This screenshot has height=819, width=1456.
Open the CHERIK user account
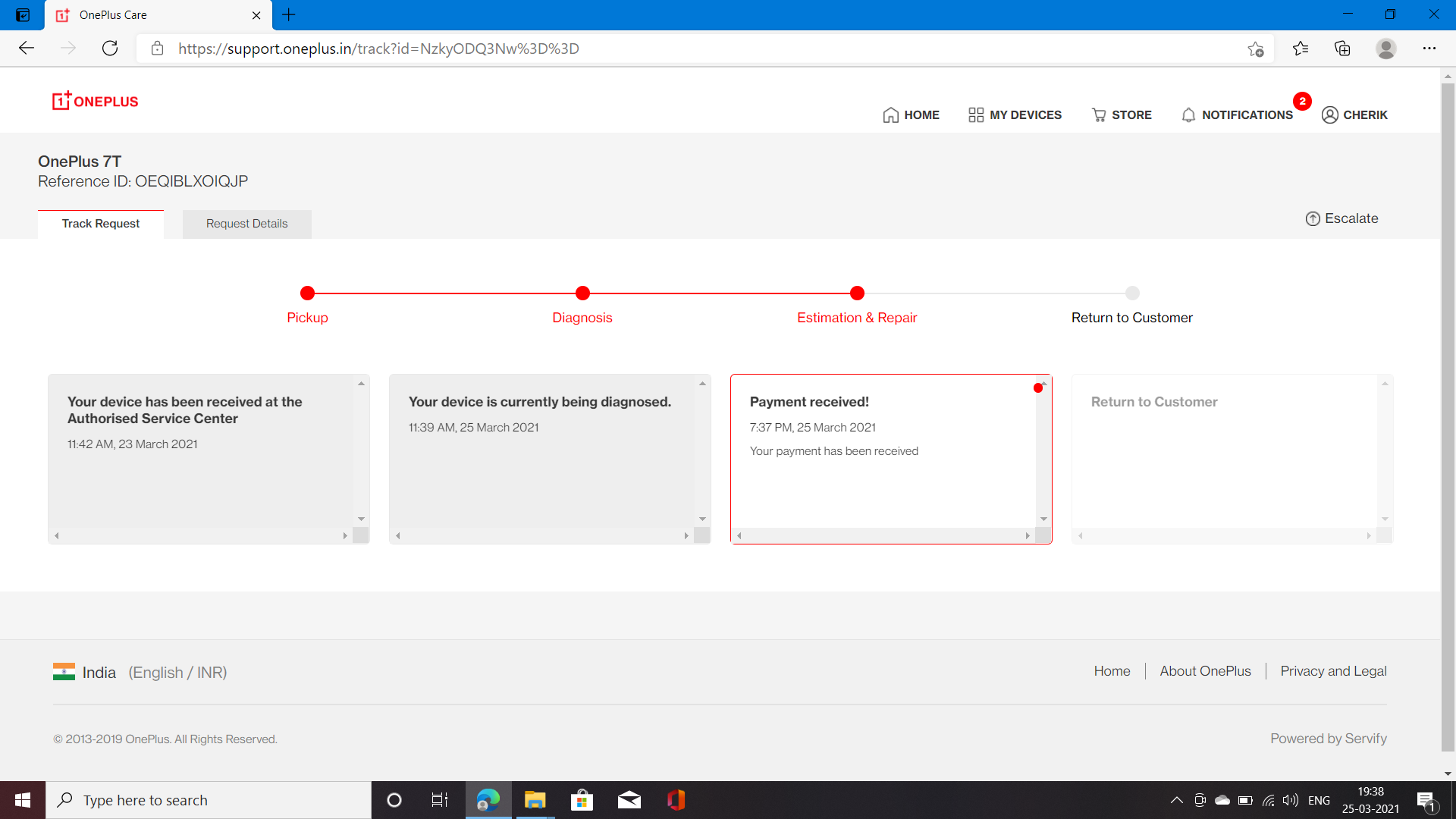click(1354, 115)
